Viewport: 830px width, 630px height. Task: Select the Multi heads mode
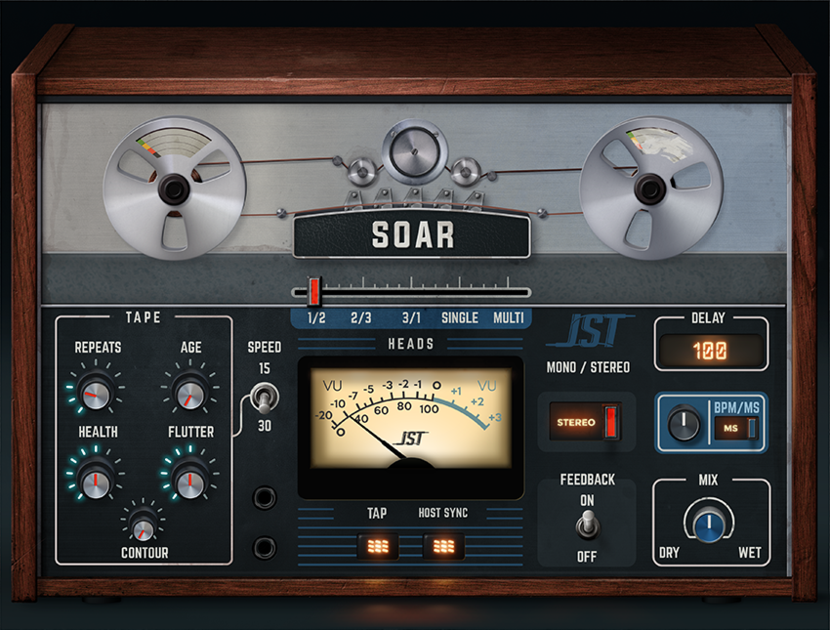click(508, 318)
